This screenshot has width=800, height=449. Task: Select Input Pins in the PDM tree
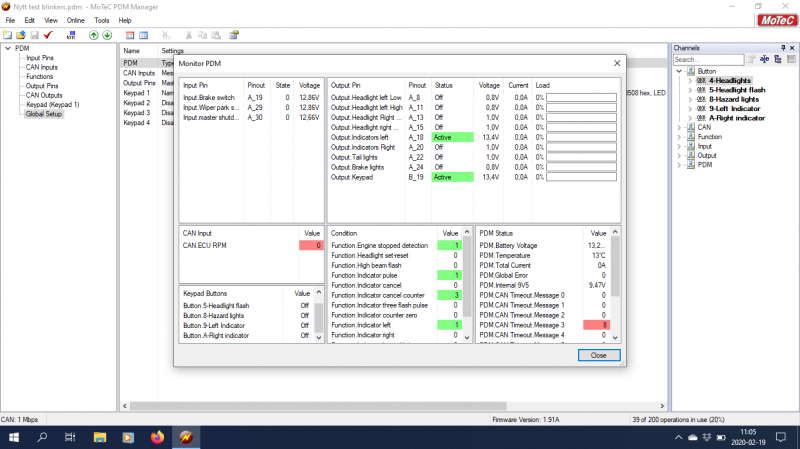point(40,58)
